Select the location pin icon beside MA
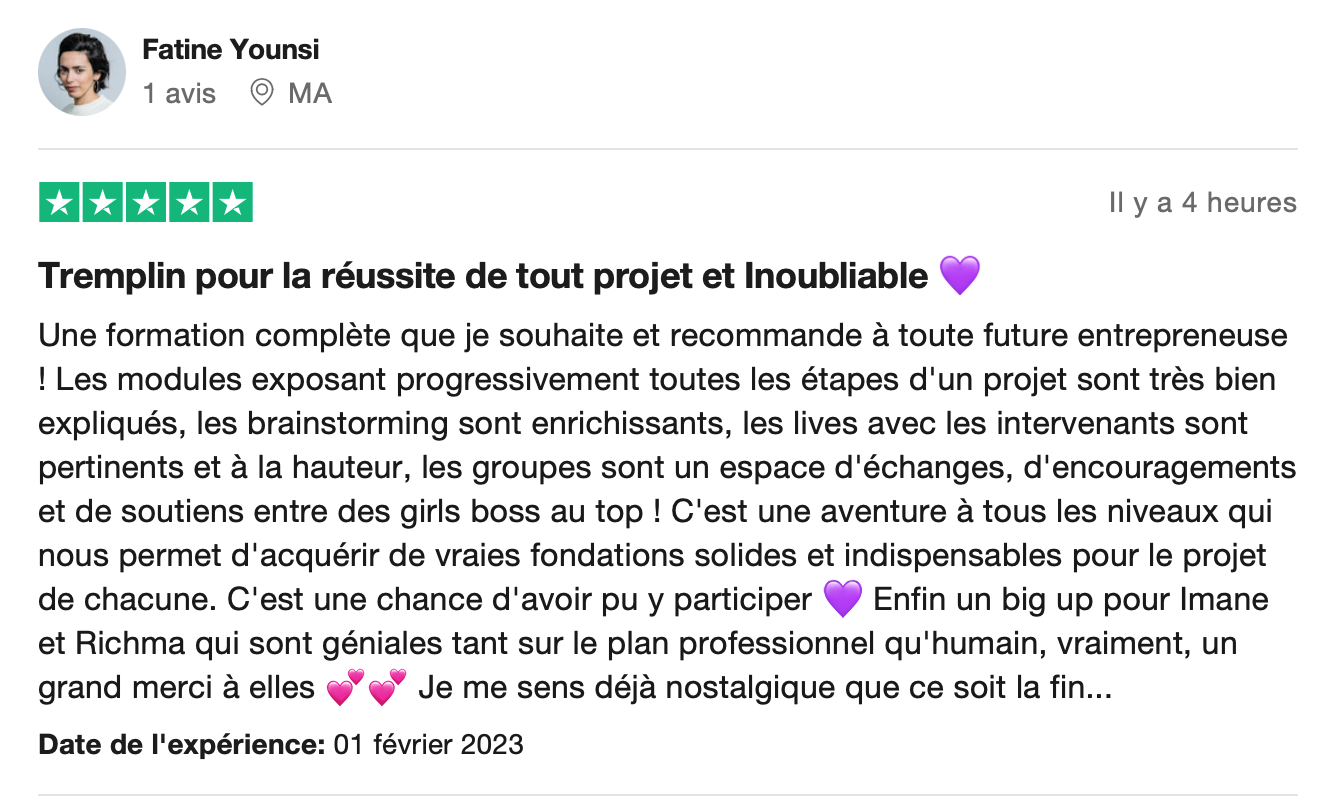 [x=262, y=93]
